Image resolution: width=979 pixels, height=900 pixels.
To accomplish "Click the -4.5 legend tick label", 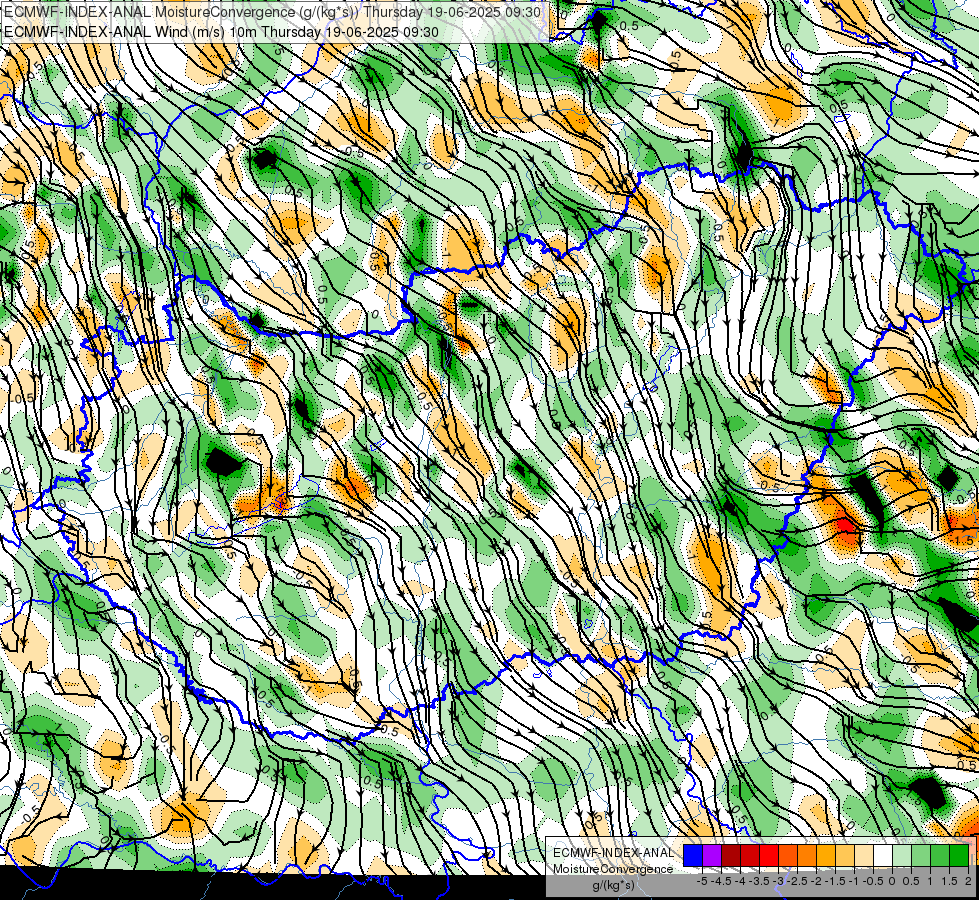I will [721, 881].
